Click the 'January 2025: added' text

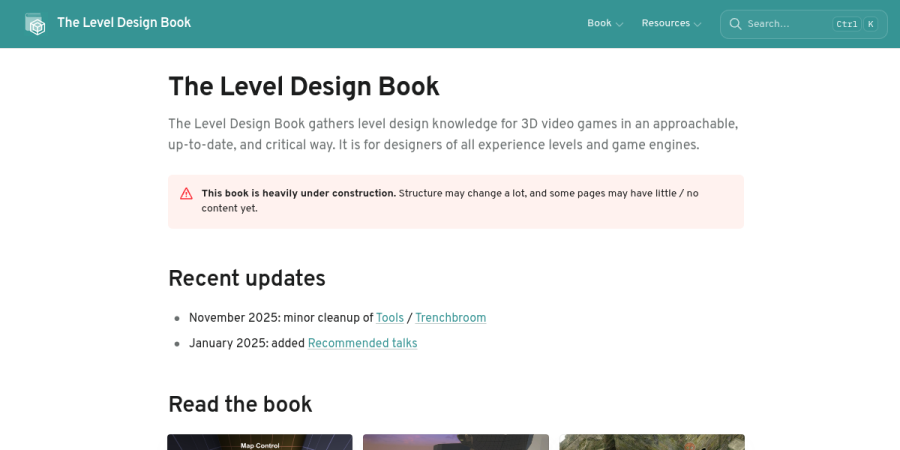pyautogui.click(x=247, y=343)
